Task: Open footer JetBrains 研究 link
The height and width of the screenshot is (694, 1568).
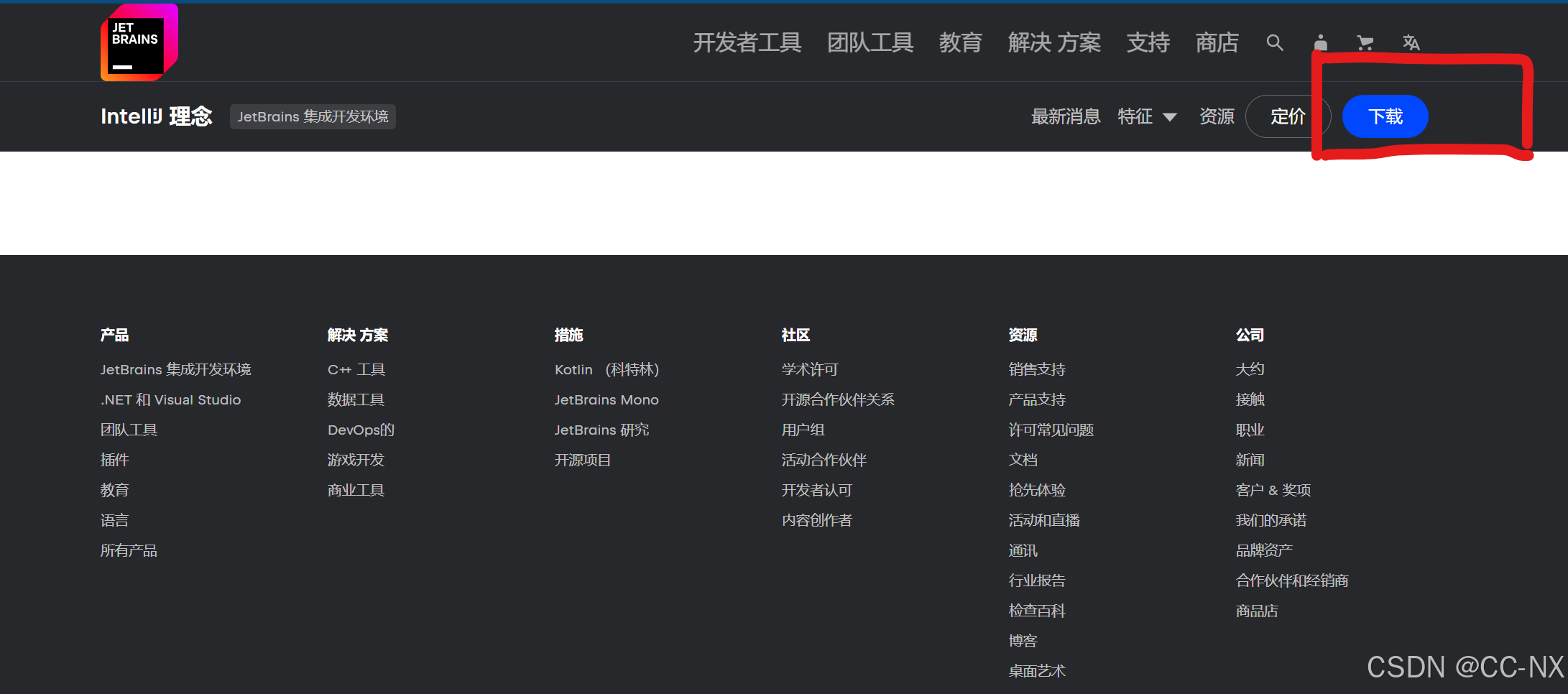Action: 601,430
